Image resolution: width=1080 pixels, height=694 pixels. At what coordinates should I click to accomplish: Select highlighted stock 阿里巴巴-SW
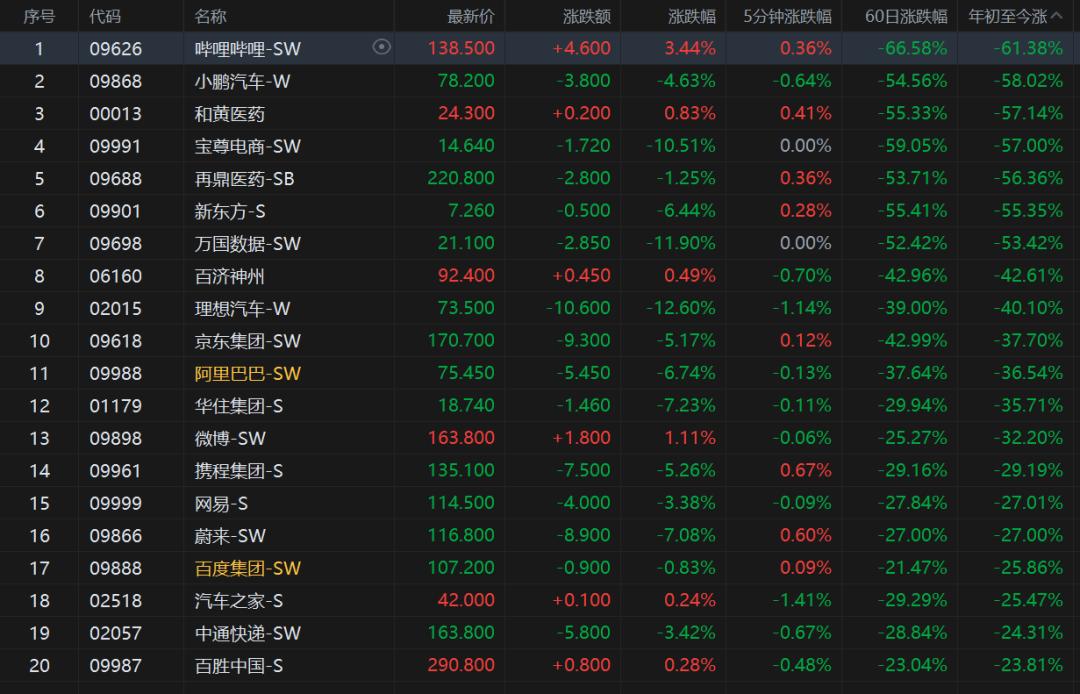tap(248, 373)
